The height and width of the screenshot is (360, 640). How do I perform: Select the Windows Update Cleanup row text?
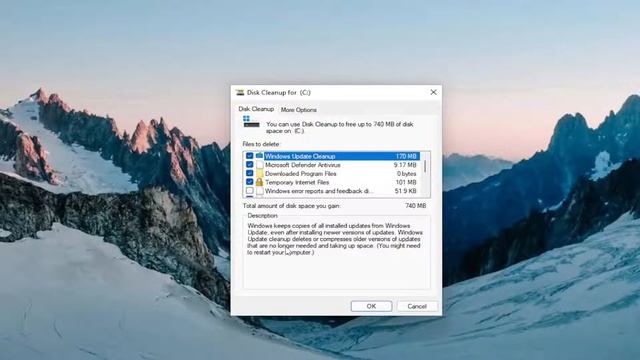click(300, 156)
